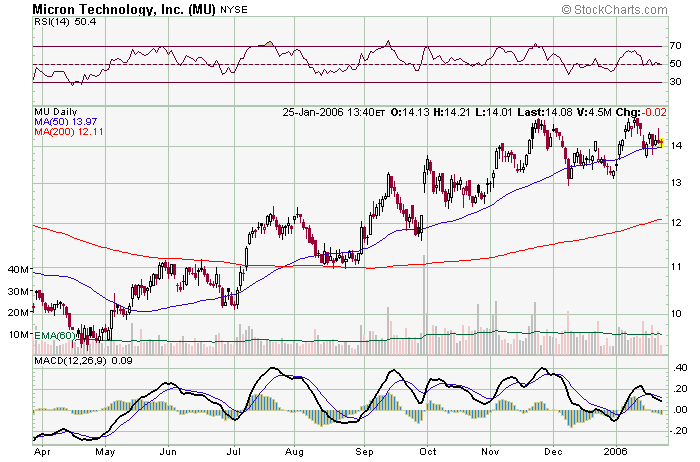
Task: Click price axis label 12
Action: tap(675, 223)
